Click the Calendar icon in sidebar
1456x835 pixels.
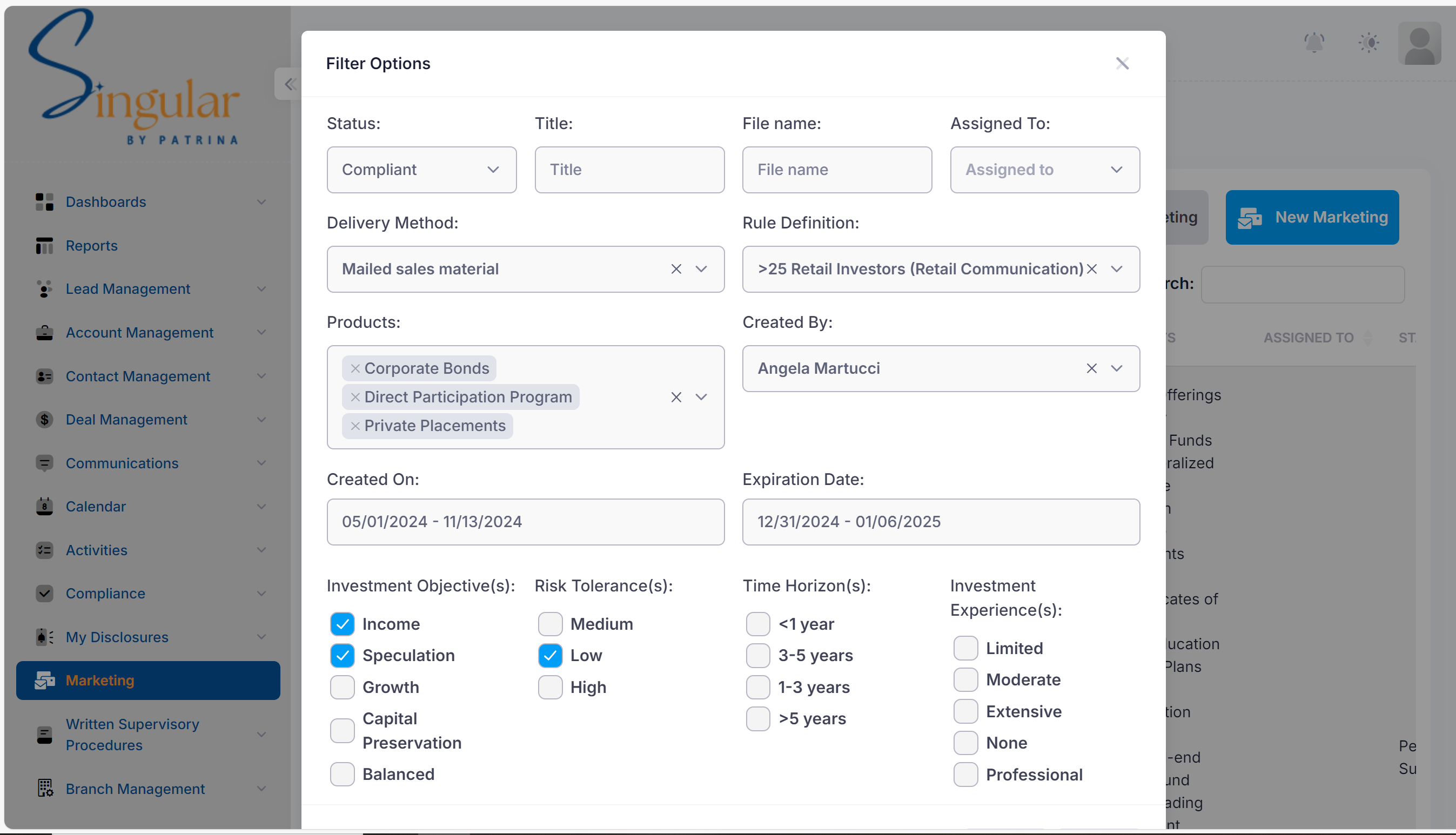click(x=44, y=507)
